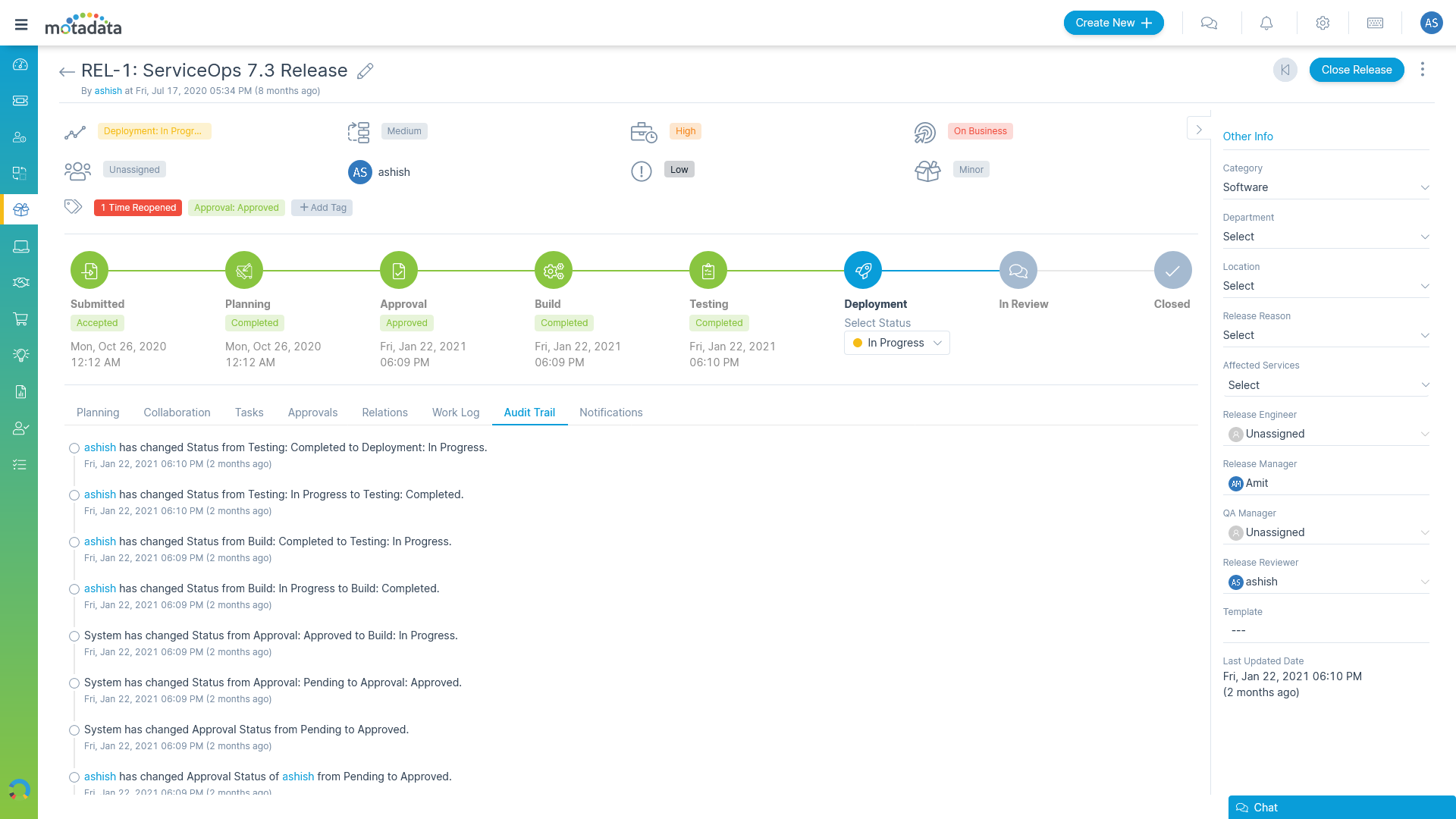Open Purchase cart icon in sidebar

point(20,319)
